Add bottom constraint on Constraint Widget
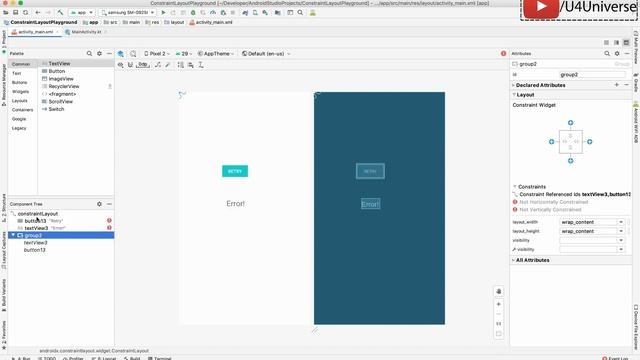Screen dimensions: 640x360 click(571, 161)
